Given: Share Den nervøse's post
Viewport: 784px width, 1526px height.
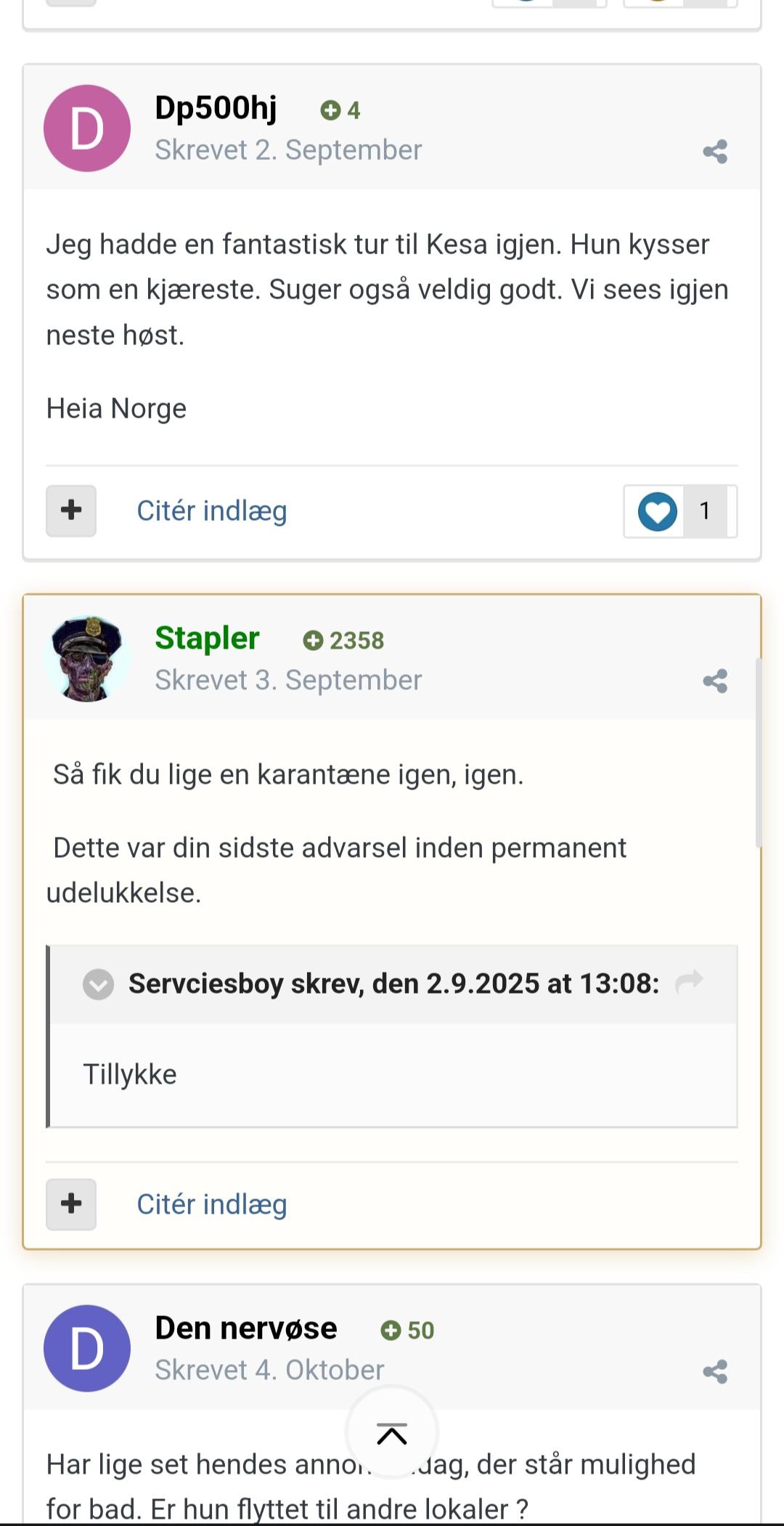Looking at the screenshot, I should pos(715,1371).
